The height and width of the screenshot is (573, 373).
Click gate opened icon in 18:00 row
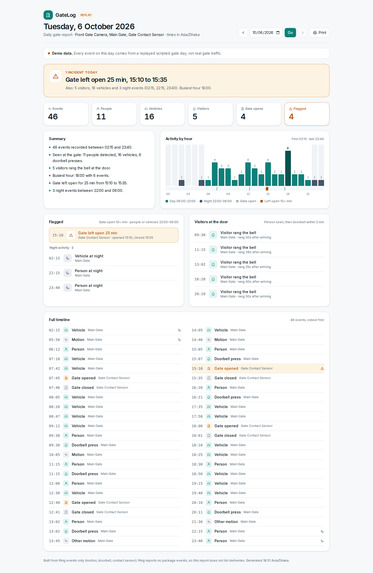click(209, 426)
